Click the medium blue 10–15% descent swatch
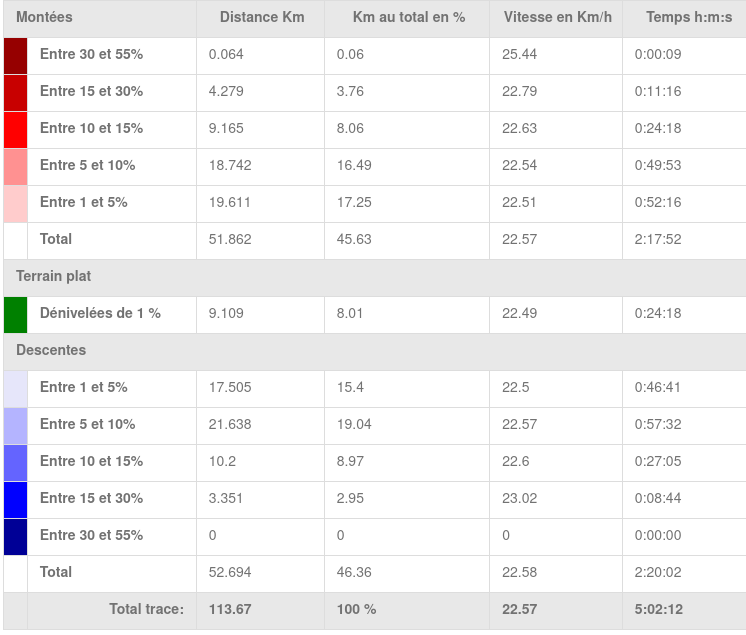Screen dimensions: 746x635 click(x=15, y=462)
